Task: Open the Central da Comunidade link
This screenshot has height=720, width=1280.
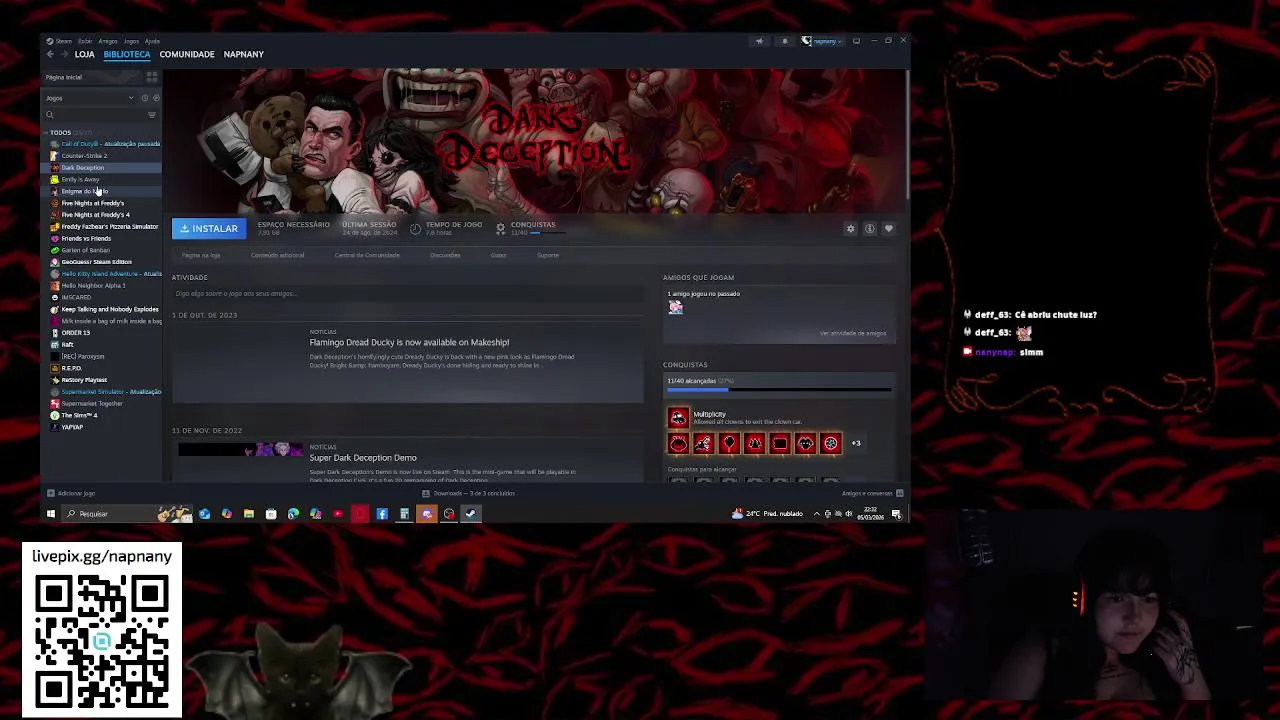Action: [x=367, y=255]
